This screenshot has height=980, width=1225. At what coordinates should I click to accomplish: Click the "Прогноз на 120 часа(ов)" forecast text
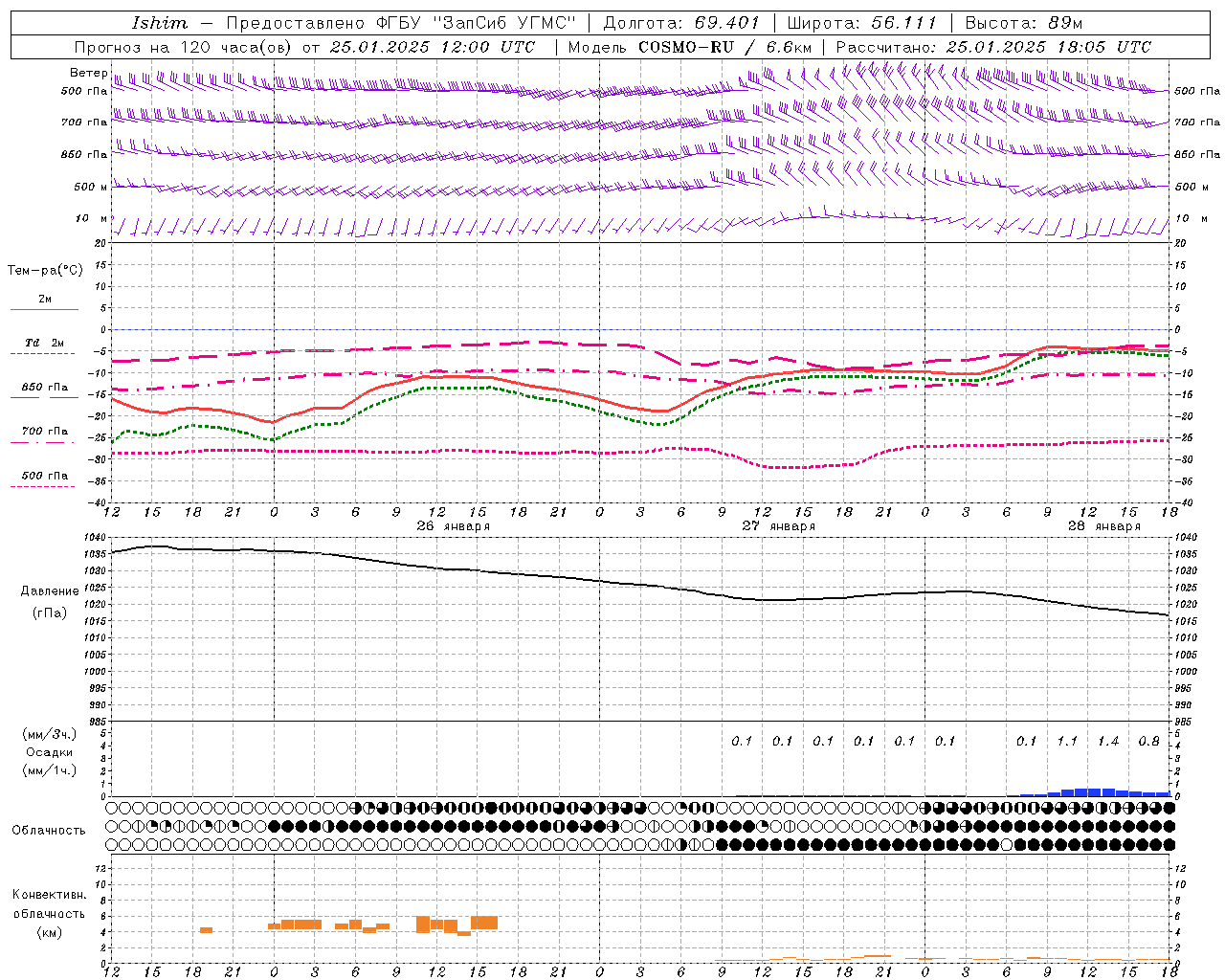click(183, 47)
